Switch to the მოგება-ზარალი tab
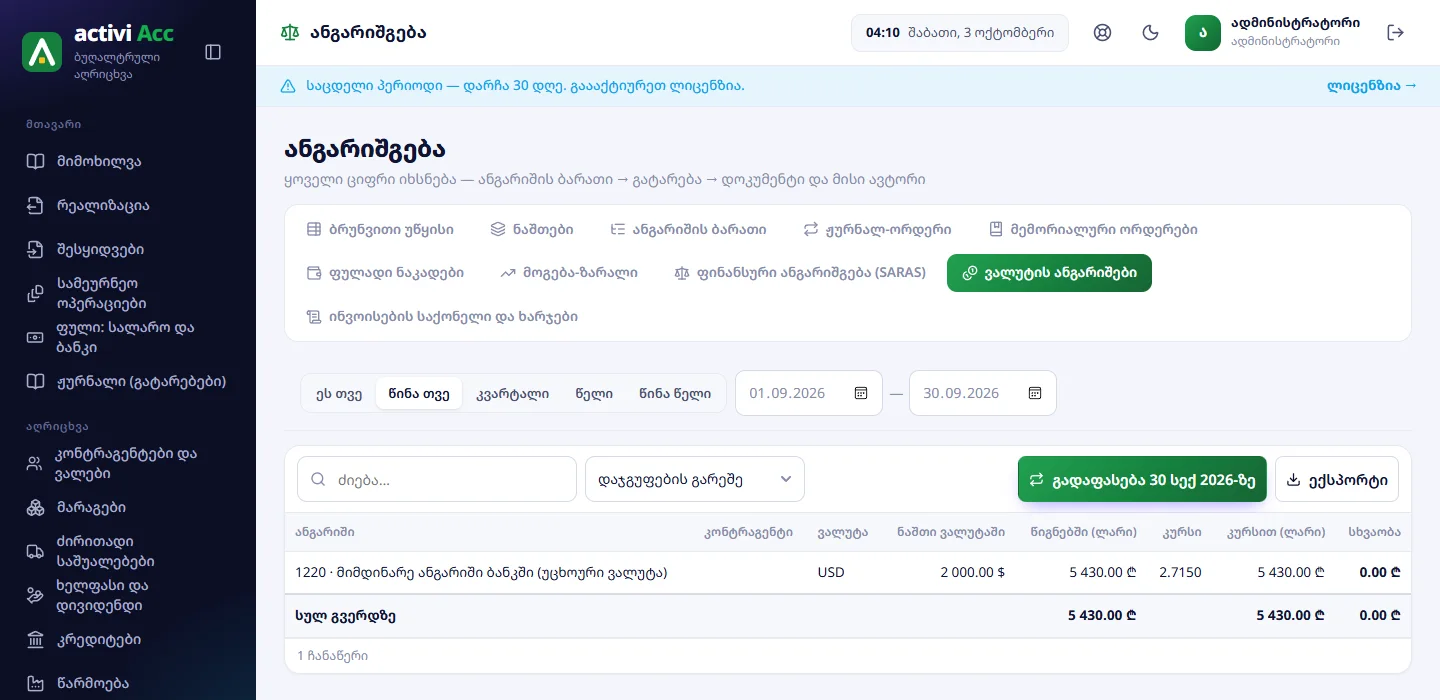This screenshot has width=1440, height=700. tap(569, 272)
